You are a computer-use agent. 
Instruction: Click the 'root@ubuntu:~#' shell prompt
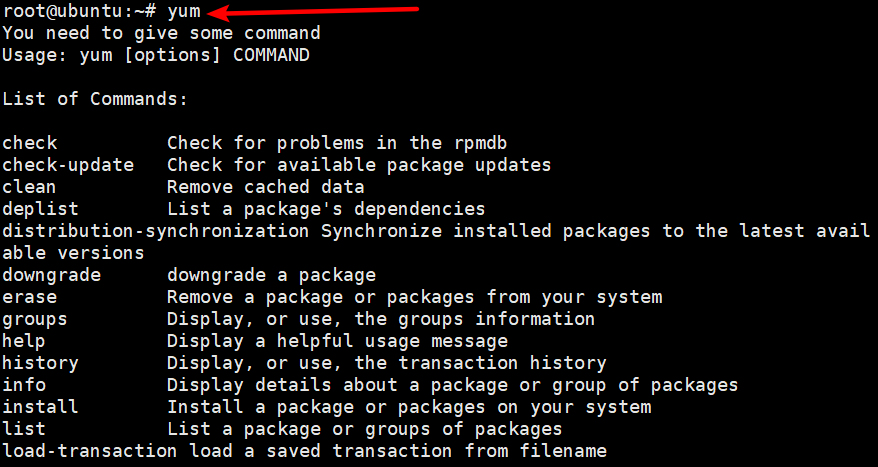tap(79, 11)
